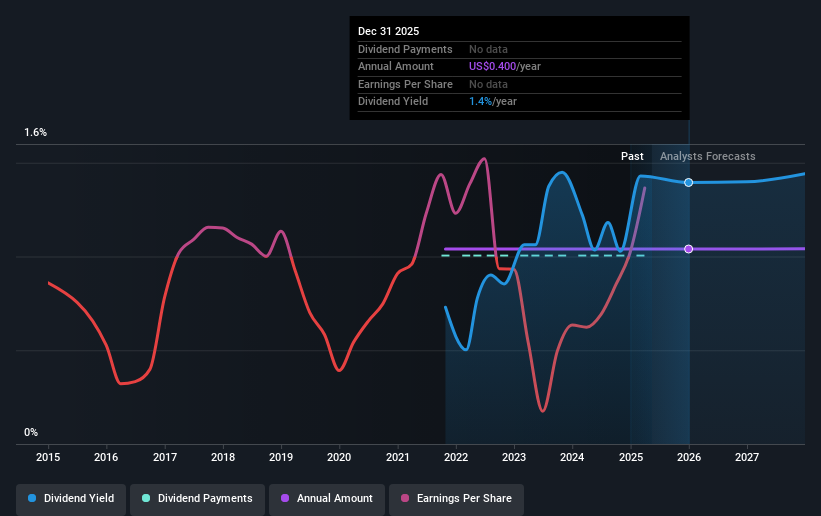Screen dimensions: 821x516
Task: Click the pink Earnings Per Share legend dot
Action: click(x=405, y=498)
